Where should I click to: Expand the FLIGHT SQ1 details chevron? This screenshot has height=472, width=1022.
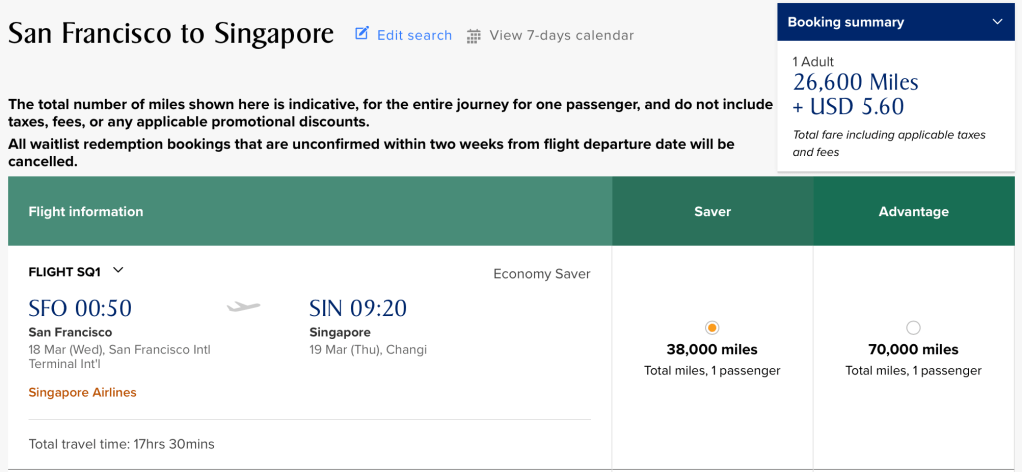pos(118,270)
